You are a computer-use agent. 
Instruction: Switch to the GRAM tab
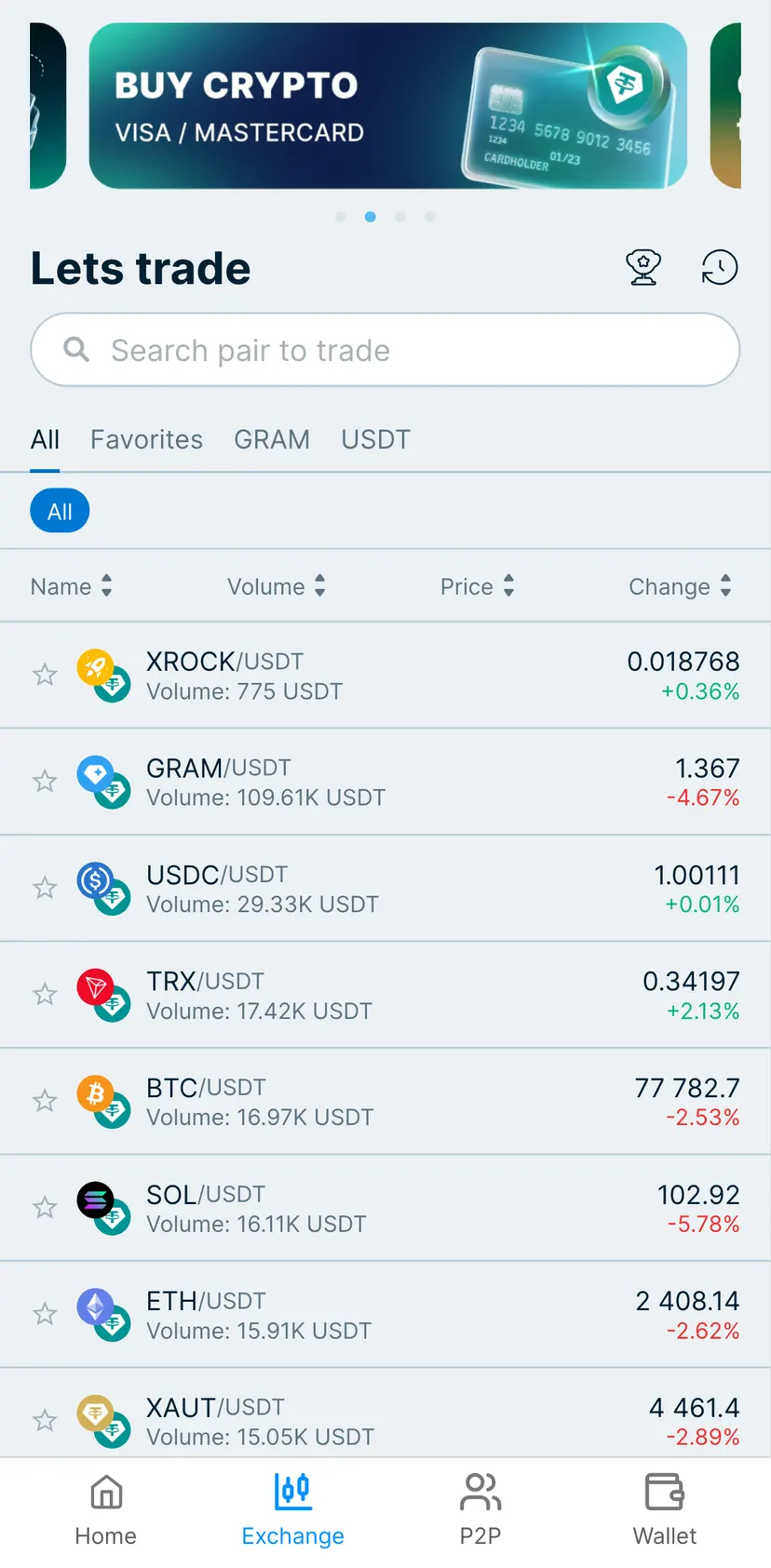(272, 439)
